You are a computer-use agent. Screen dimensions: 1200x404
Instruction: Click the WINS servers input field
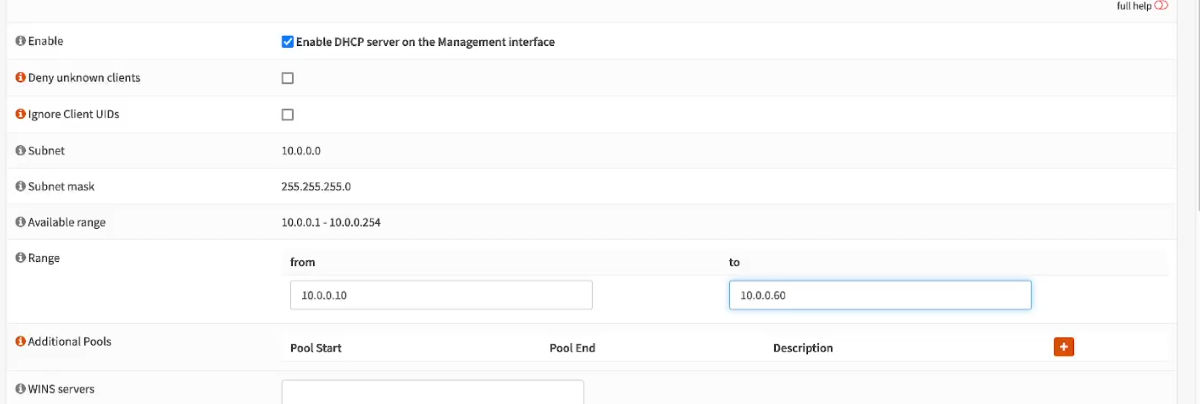pyautogui.click(x=433, y=392)
